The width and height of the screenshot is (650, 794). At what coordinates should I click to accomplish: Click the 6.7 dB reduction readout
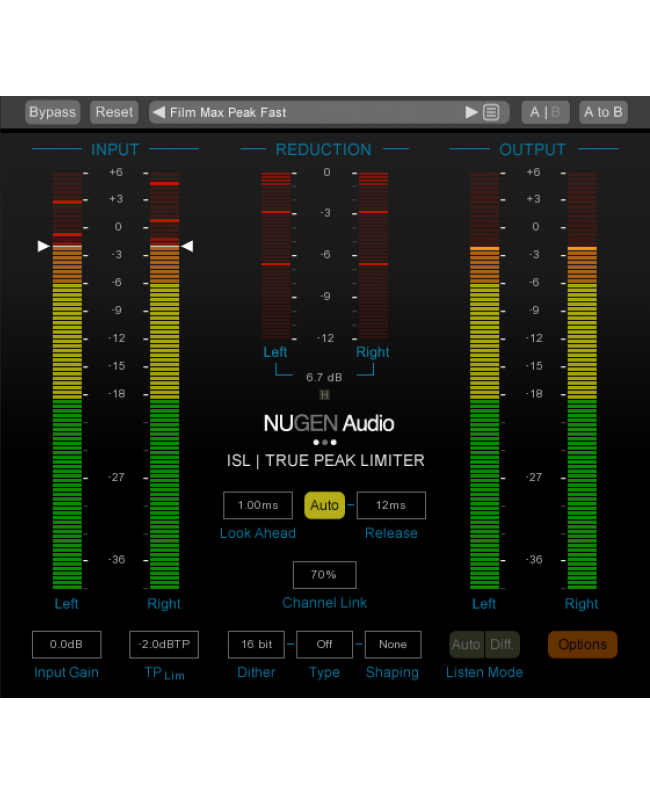(324, 377)
